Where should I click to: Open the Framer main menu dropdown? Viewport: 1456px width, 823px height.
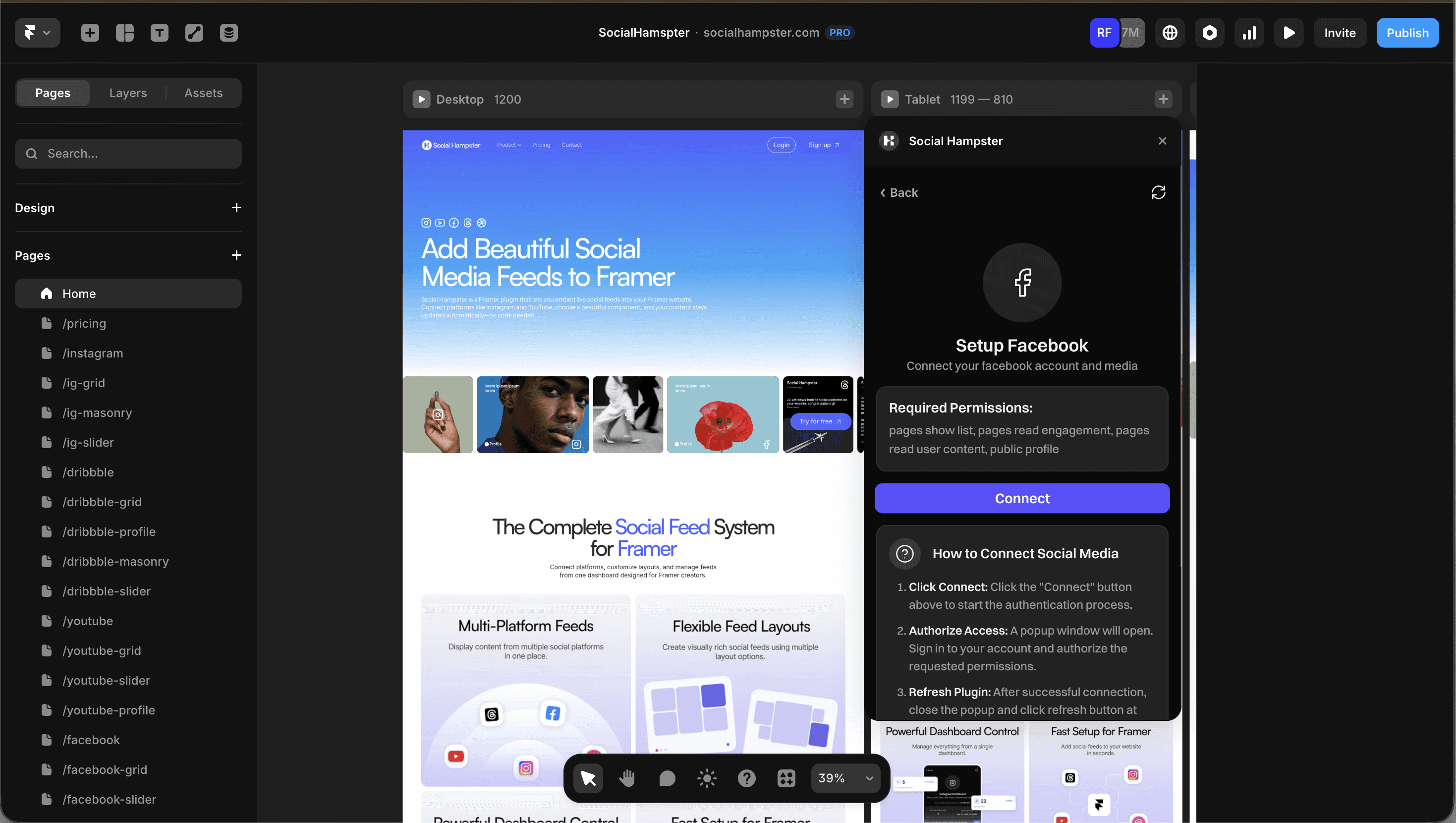tap(37, 33)
